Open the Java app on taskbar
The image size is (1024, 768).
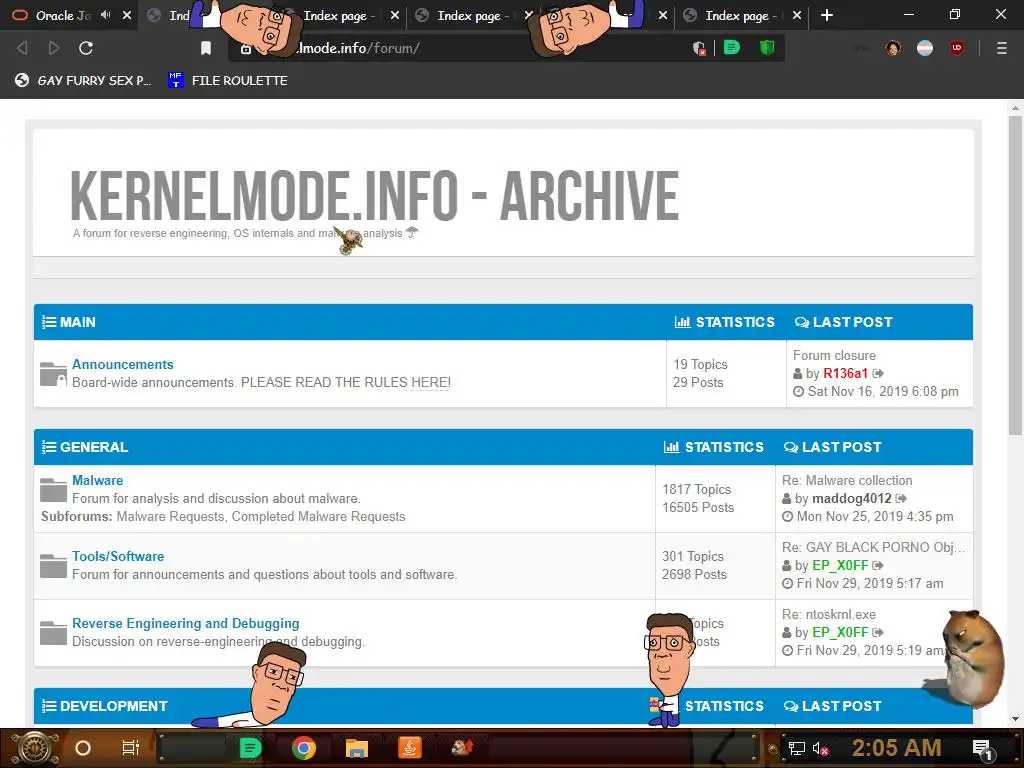(409, 748)
